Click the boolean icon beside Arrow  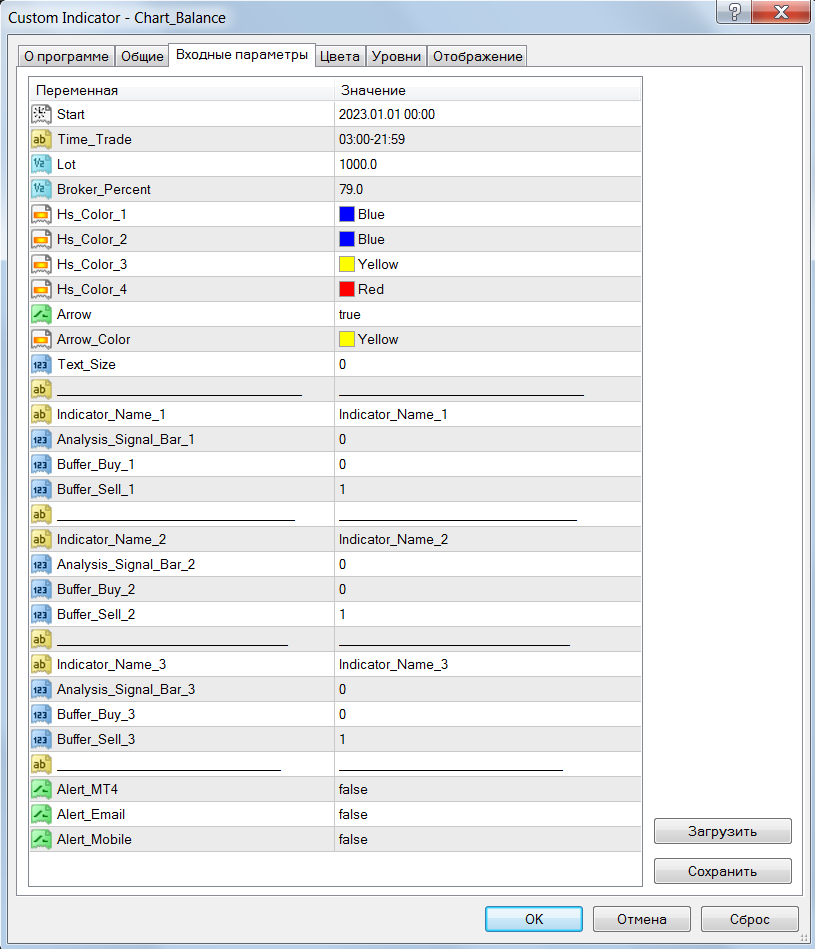click(41, 314)
